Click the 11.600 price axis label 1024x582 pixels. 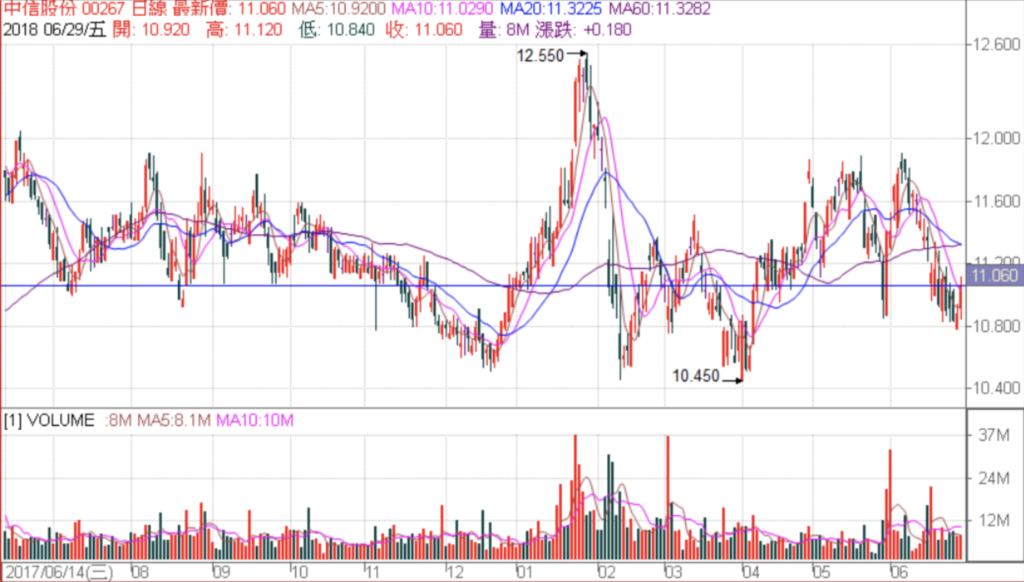[996, 201]
